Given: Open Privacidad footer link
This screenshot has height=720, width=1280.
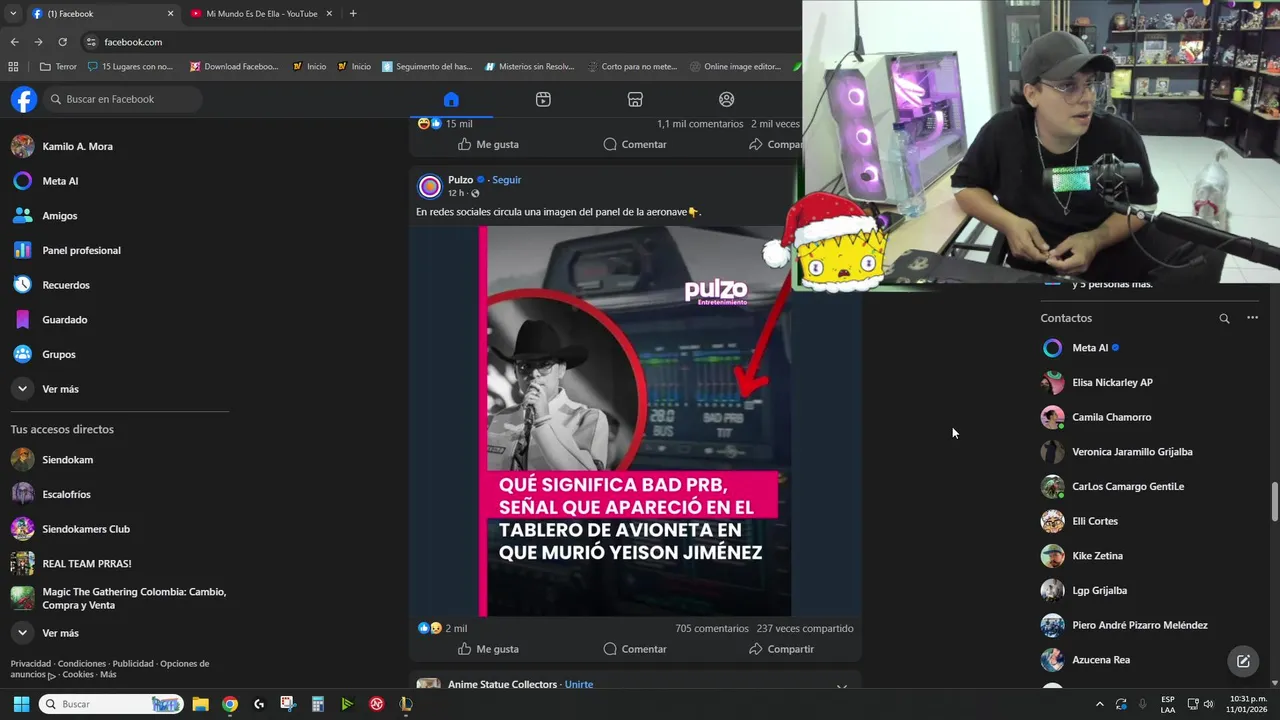Looking at the screenshot, I should (31, 664).
